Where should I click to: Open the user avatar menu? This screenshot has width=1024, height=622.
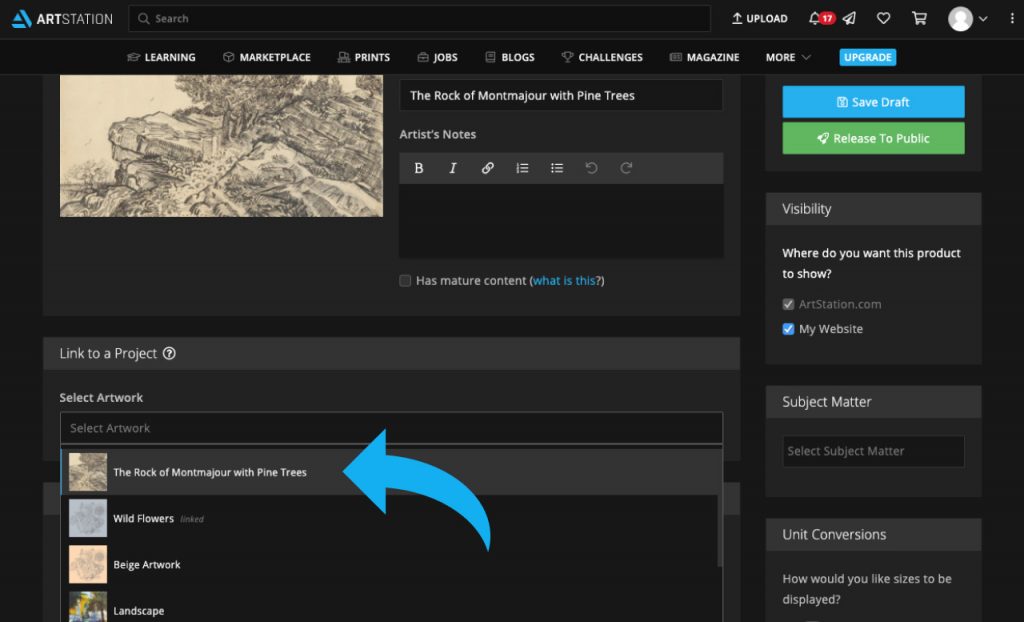click(x=961, y=19)
